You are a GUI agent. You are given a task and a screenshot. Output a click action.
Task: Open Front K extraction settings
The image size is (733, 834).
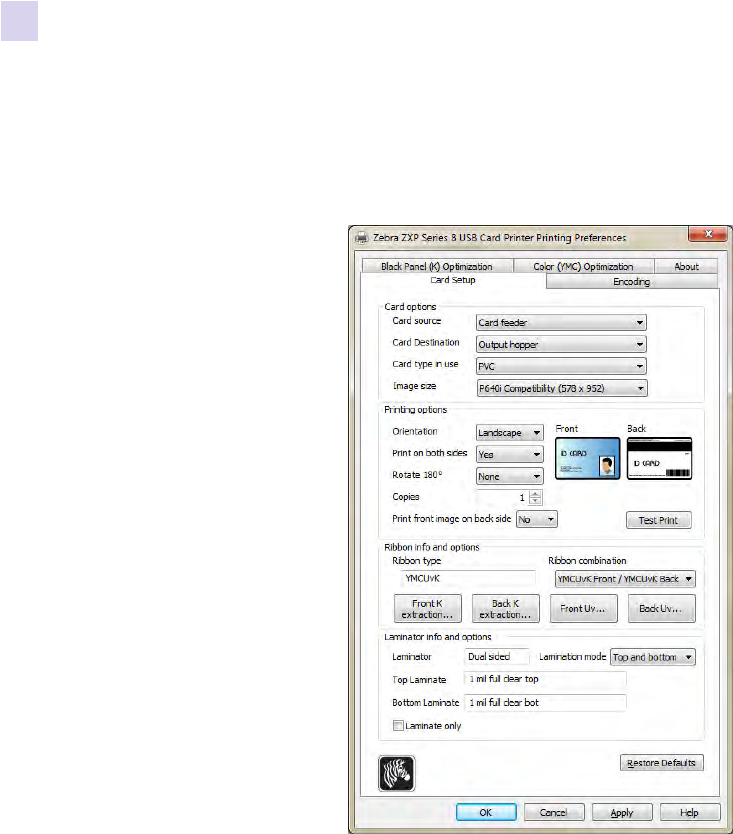pyautogui.click(x=428, y=608)
